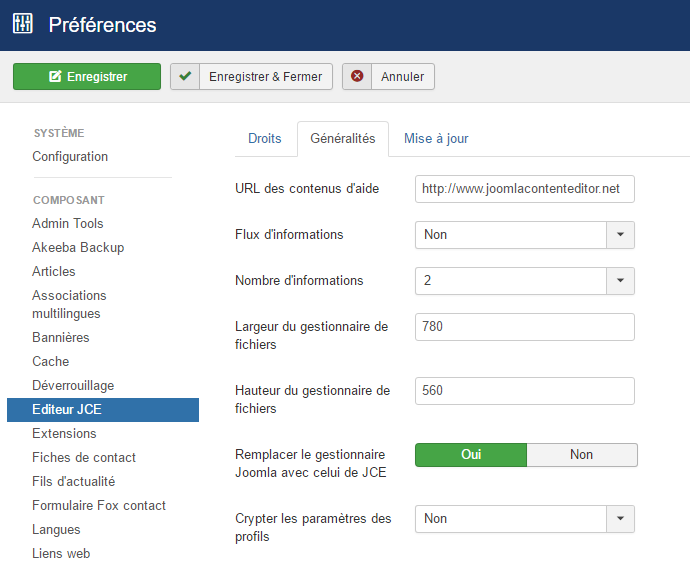Image resolution: width=690 pixels, height=568 pixels.
Task: Click the Annuler button
Action: (389, 77)
